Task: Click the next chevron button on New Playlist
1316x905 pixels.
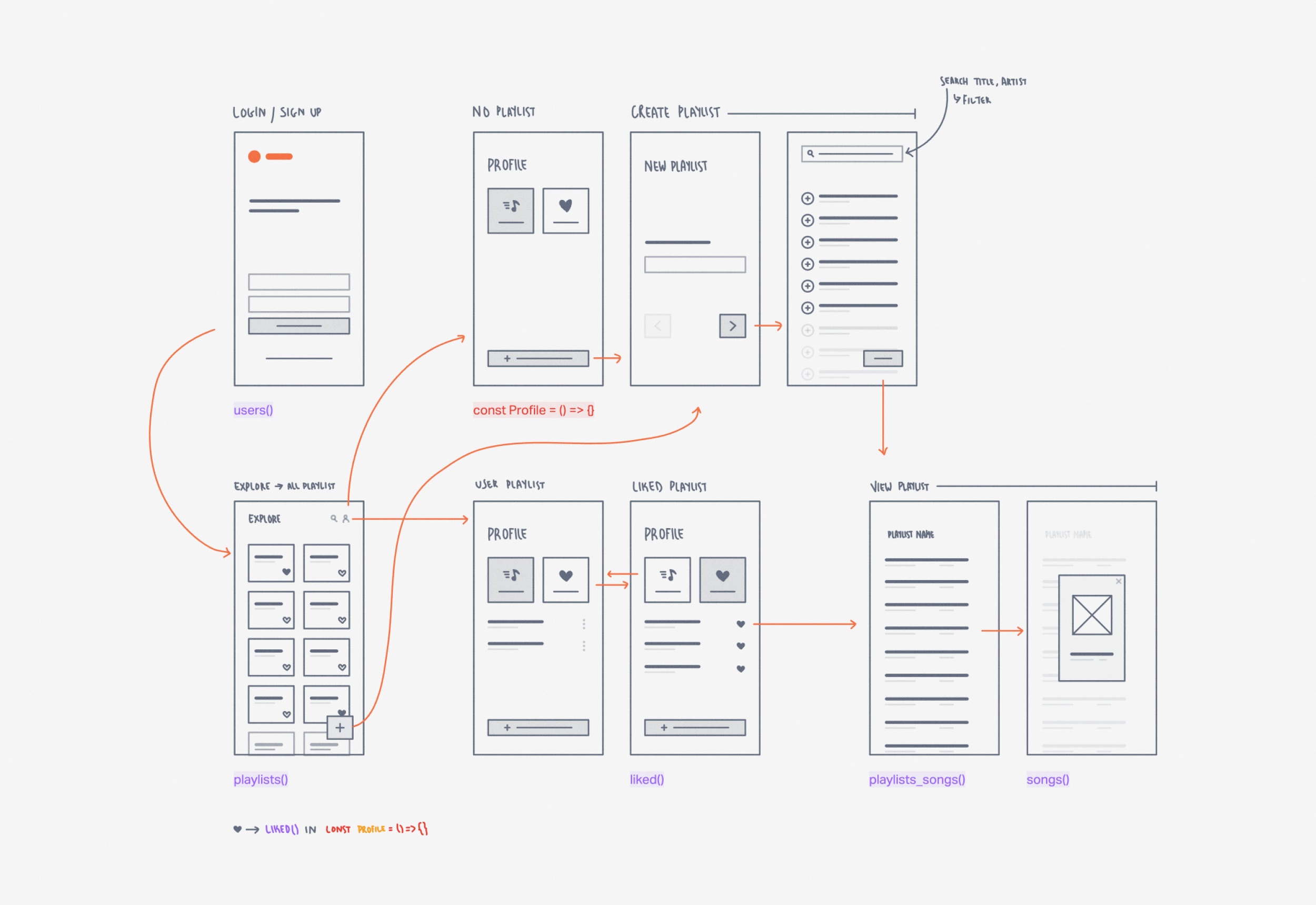Action: point(733,326)
